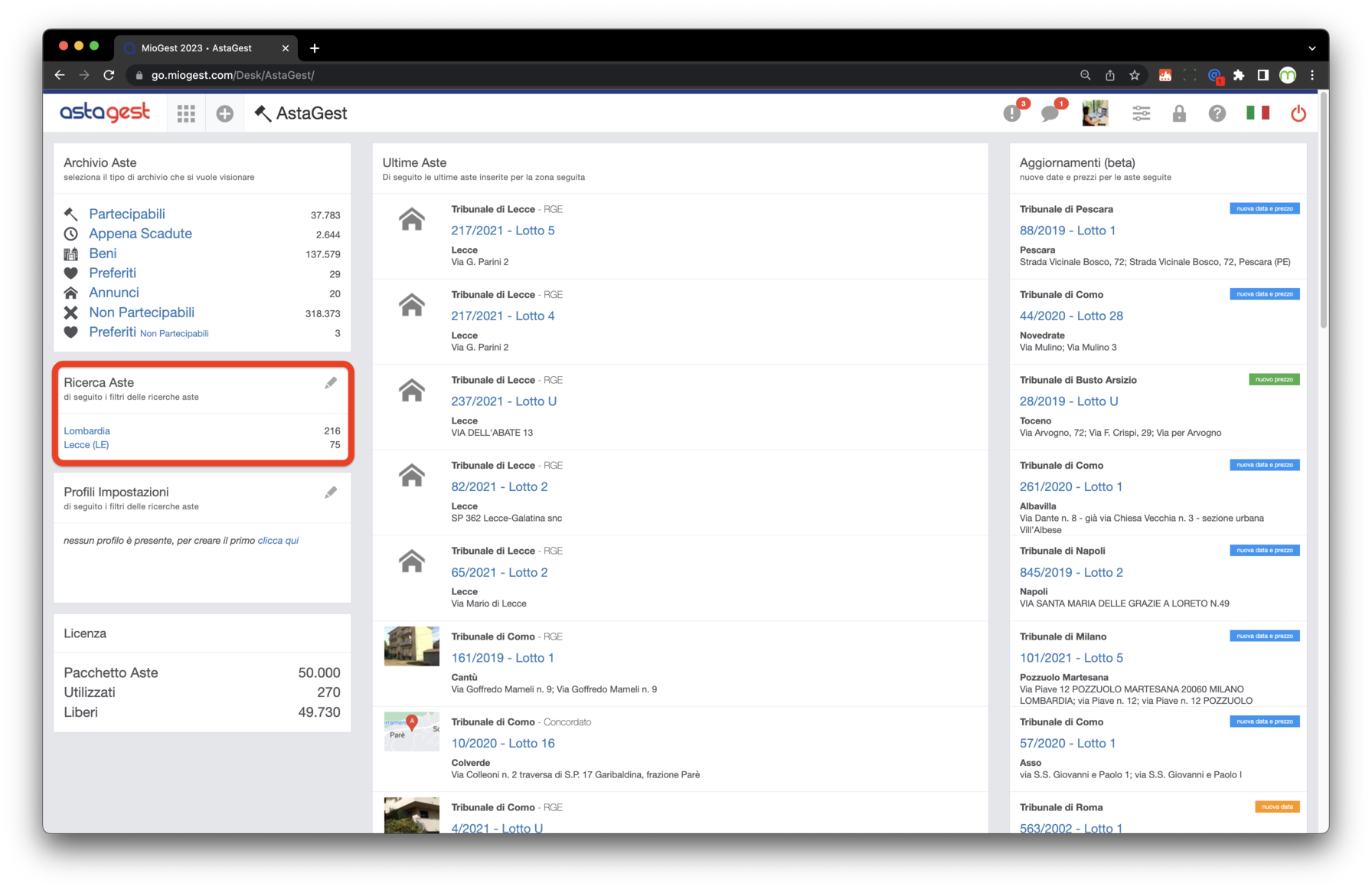Open update 261/2020 - Lotto 1
The image size is (1372, 890).
coord(1071,486)
